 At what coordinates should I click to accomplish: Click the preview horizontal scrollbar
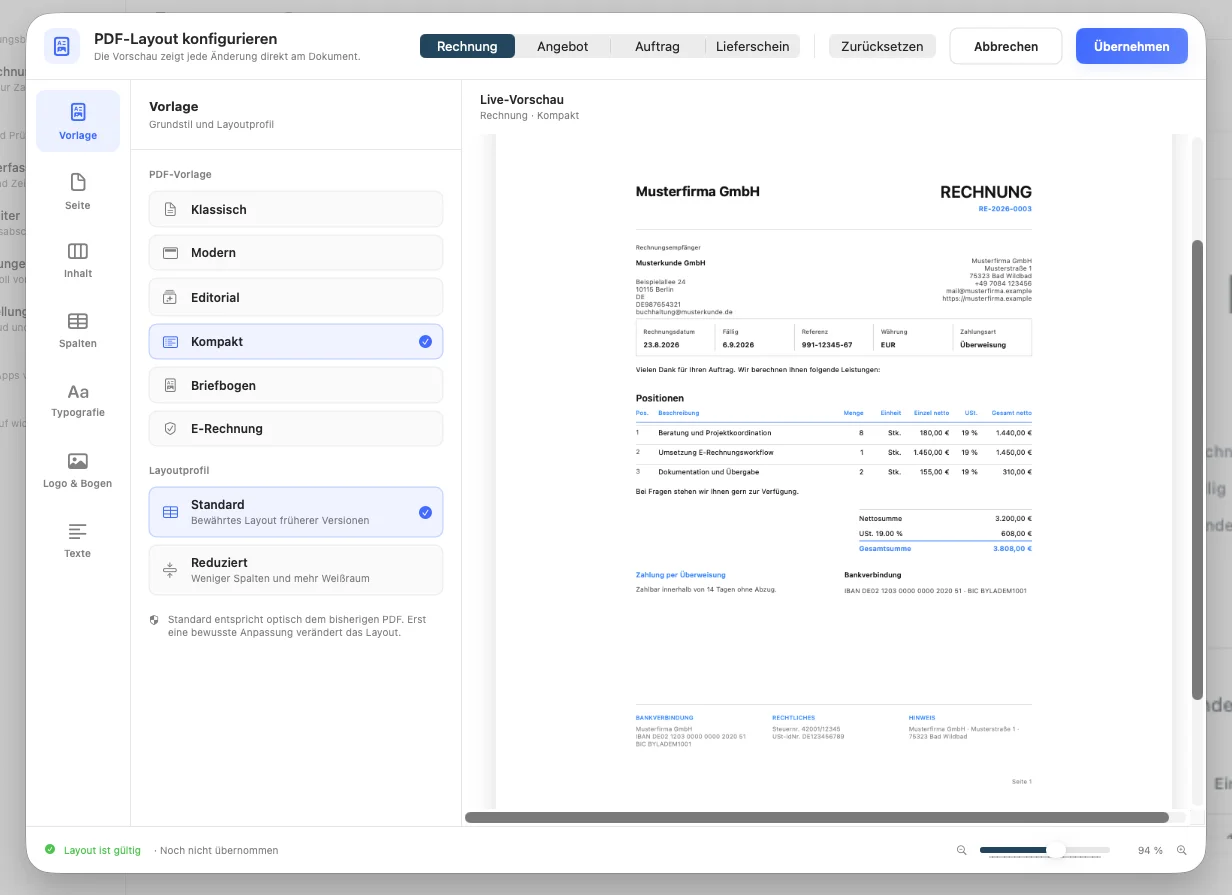coord(817,817)
